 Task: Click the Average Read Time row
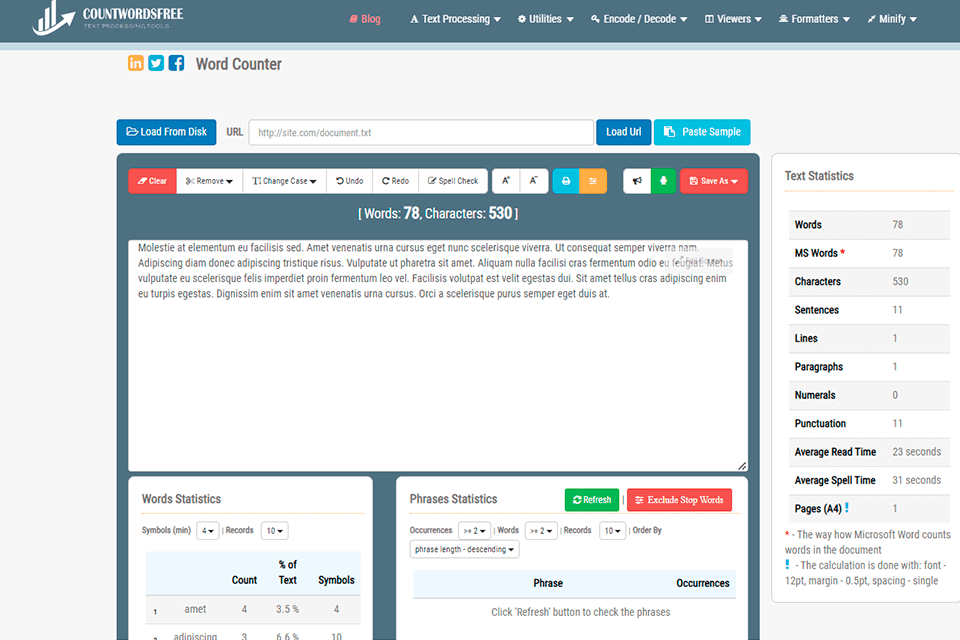pos(869,452)
